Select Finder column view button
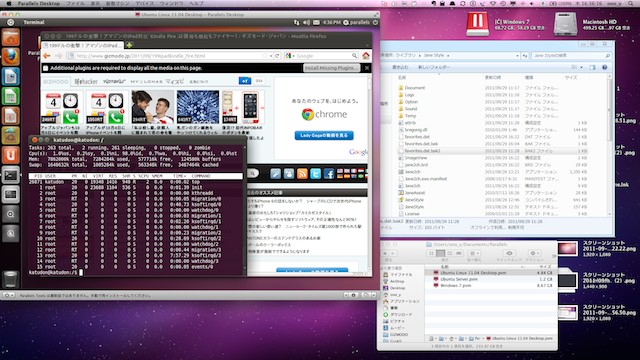The height and width of the screenshot is (360, 640). 450,253
